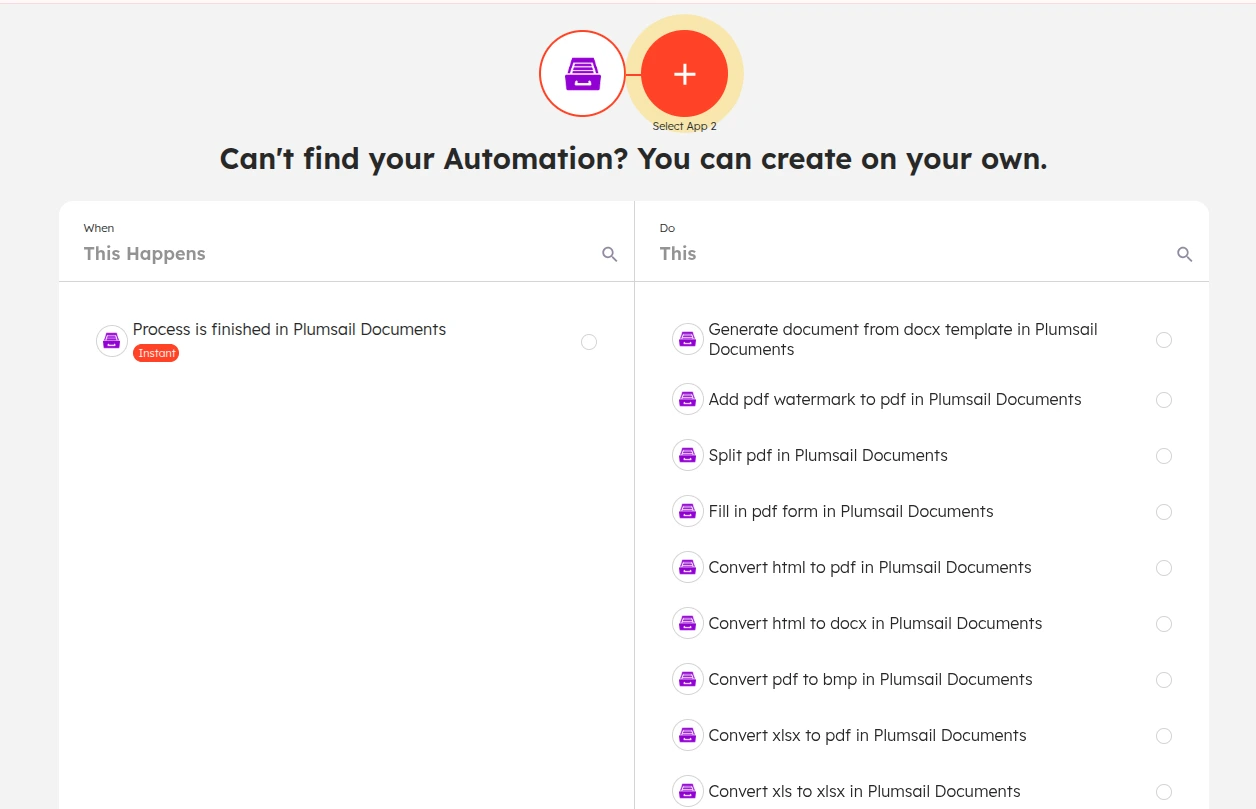
Task: Select radio for Convert html to docx
Action: click(1164, 624)
